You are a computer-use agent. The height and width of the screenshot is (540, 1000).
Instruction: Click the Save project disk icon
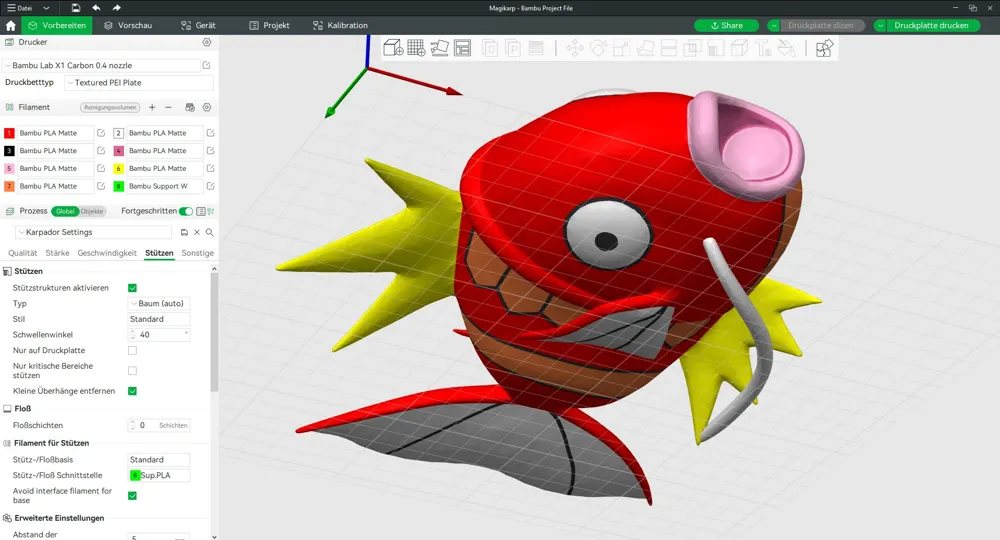coord(75,8)
